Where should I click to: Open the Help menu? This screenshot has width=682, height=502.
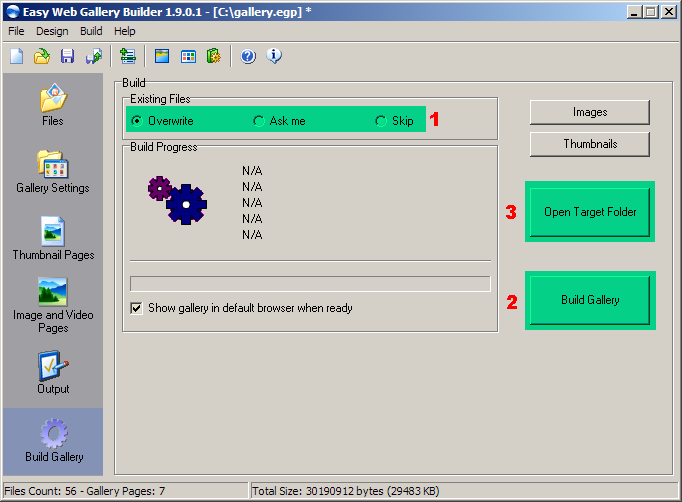[x=125, y=31]
